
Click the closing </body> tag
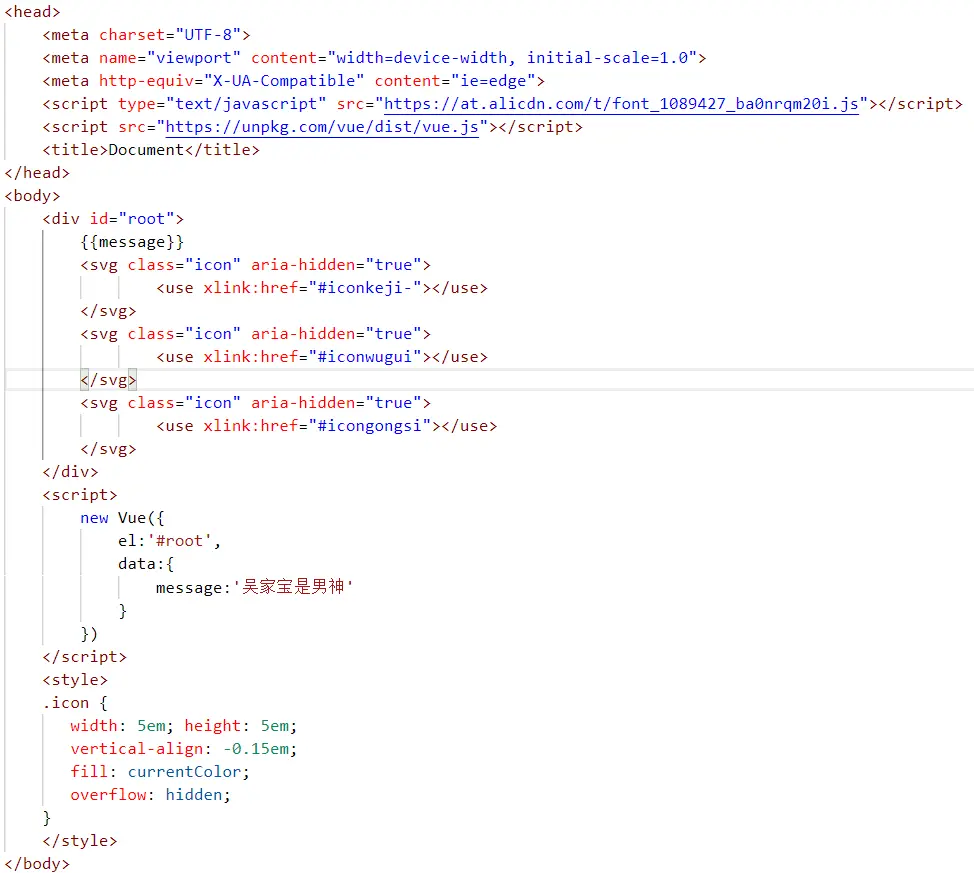pyautogui.click(x=37, y=864)
